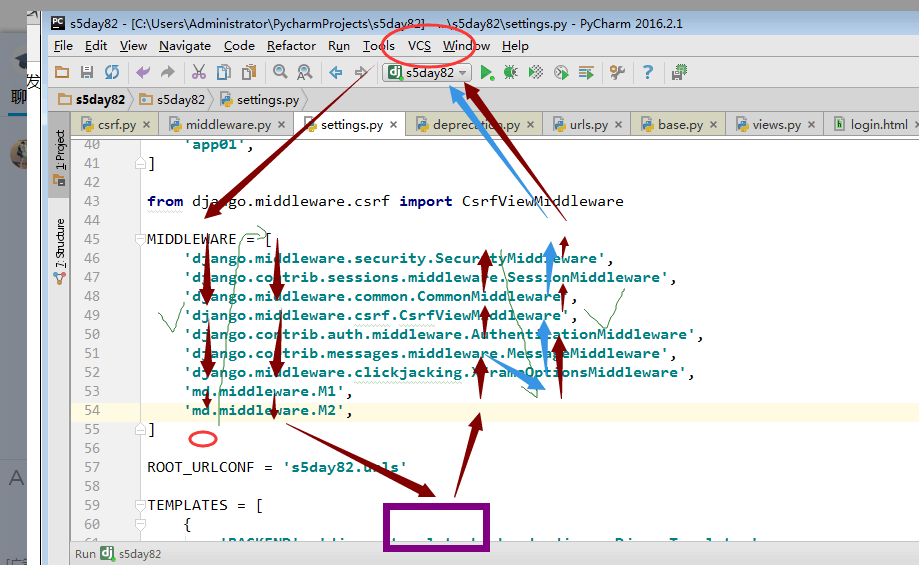
Task: Close the base.py tab
Action: [x=713, y=125]
